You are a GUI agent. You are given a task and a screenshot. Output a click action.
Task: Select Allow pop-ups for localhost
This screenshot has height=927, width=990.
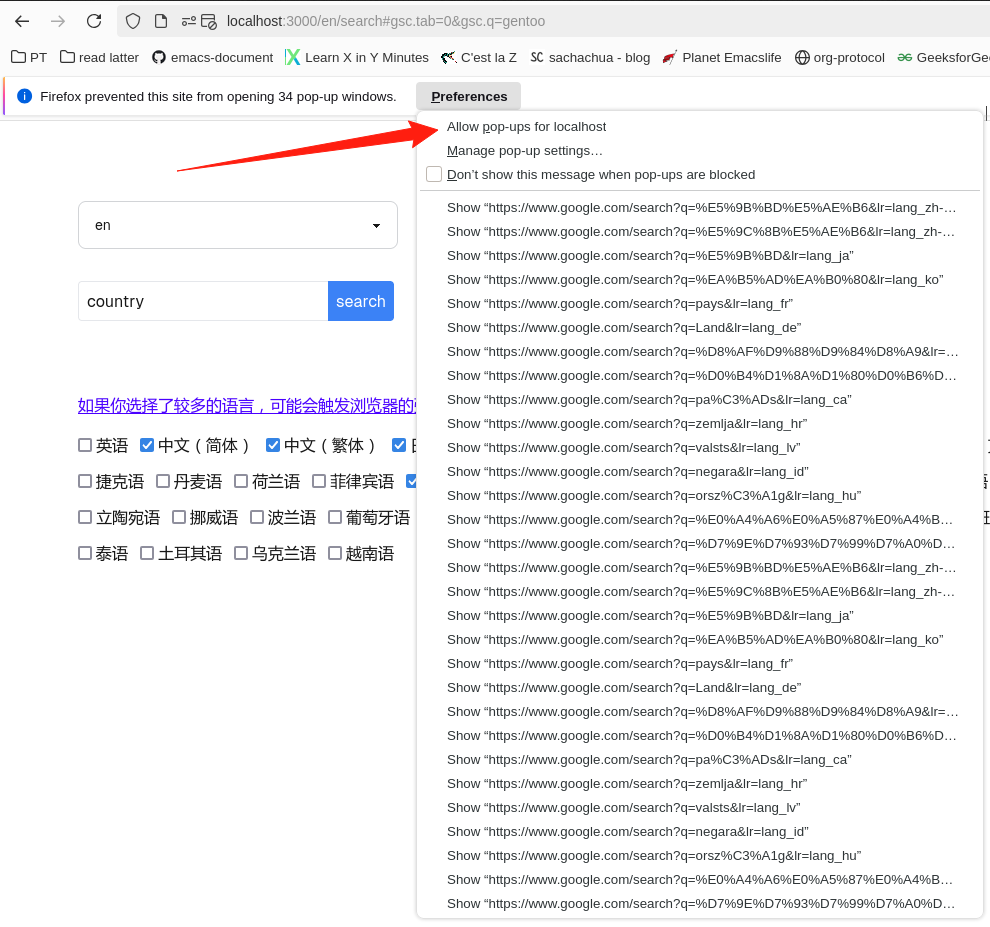(526, 127)
